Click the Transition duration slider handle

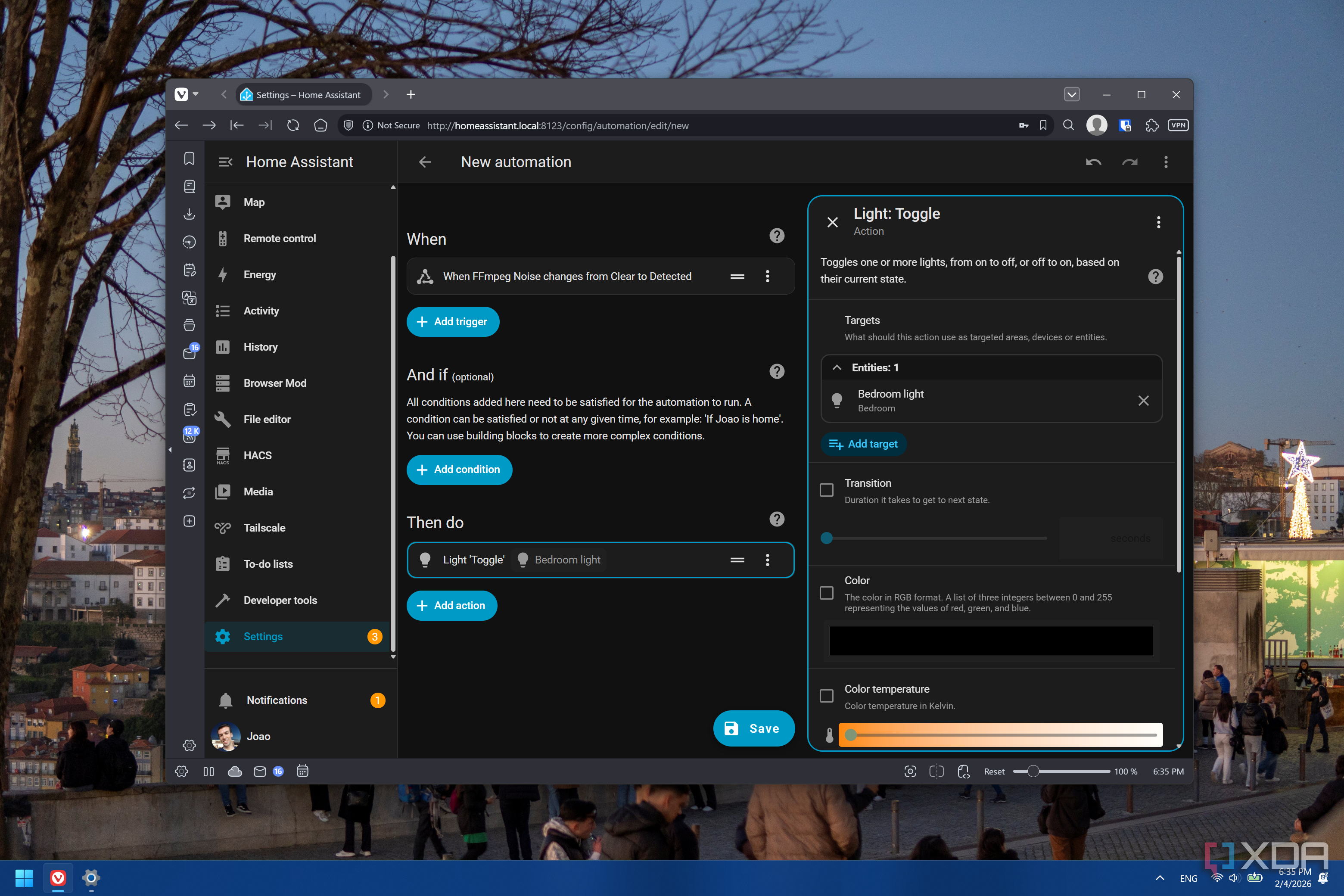826,538
